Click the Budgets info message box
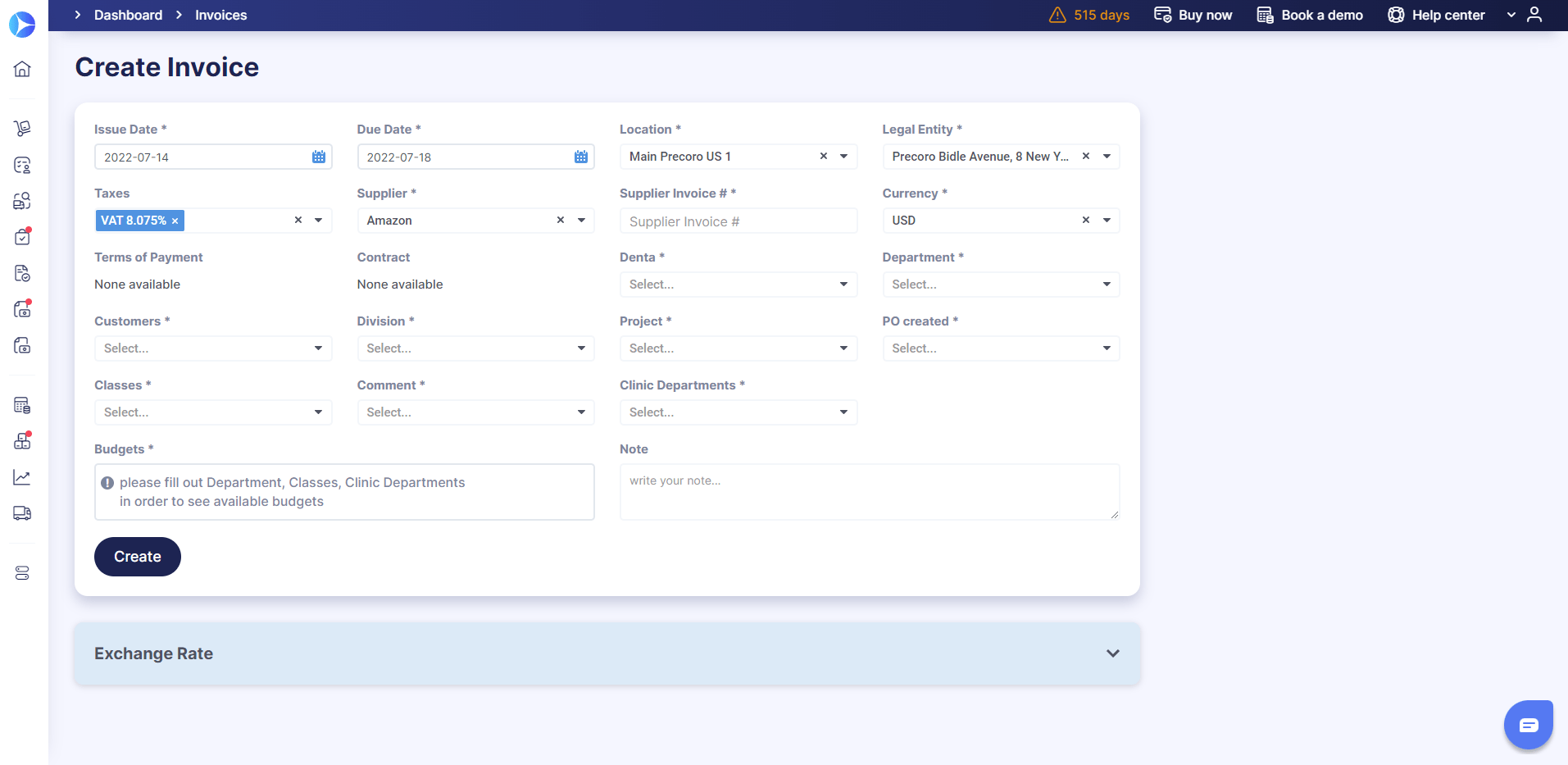 click(x=344, y=492)
